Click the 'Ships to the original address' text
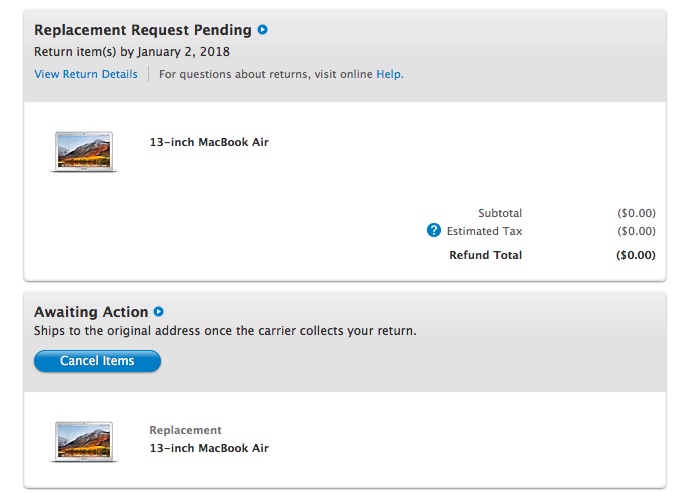This screenshot has width=676, height=494. [x=225, y=331]
